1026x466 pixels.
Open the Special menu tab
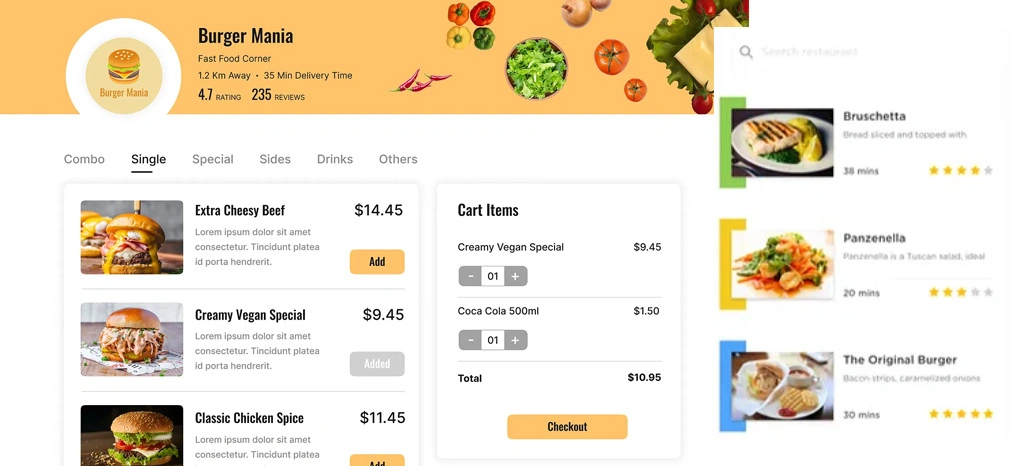(213, 159)
